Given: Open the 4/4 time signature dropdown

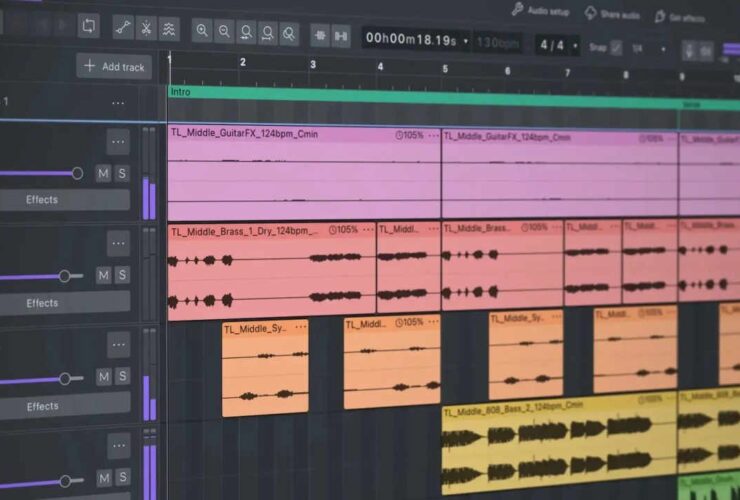Looking at the screenshot, I should (575, 46).
